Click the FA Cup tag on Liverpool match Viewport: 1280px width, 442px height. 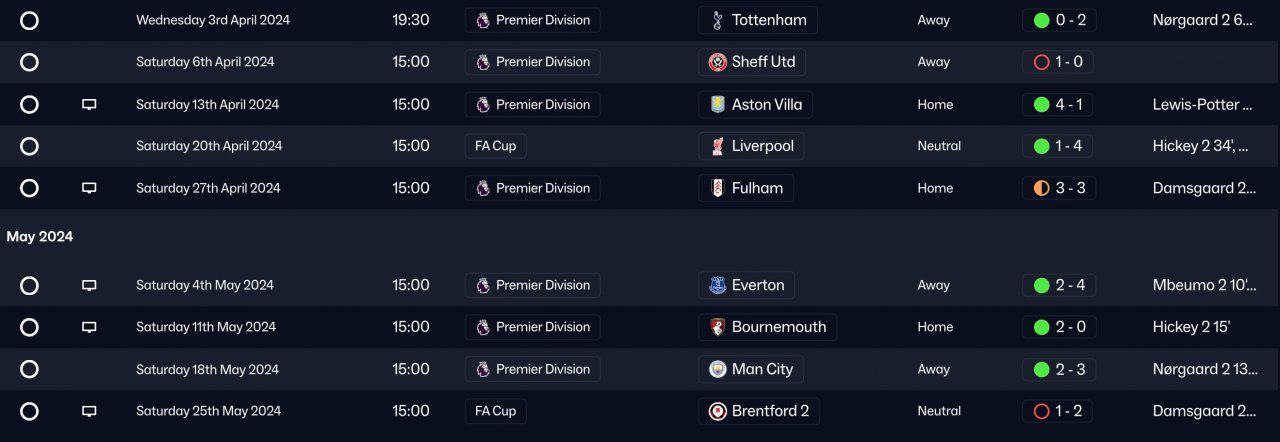coord(496,146)
